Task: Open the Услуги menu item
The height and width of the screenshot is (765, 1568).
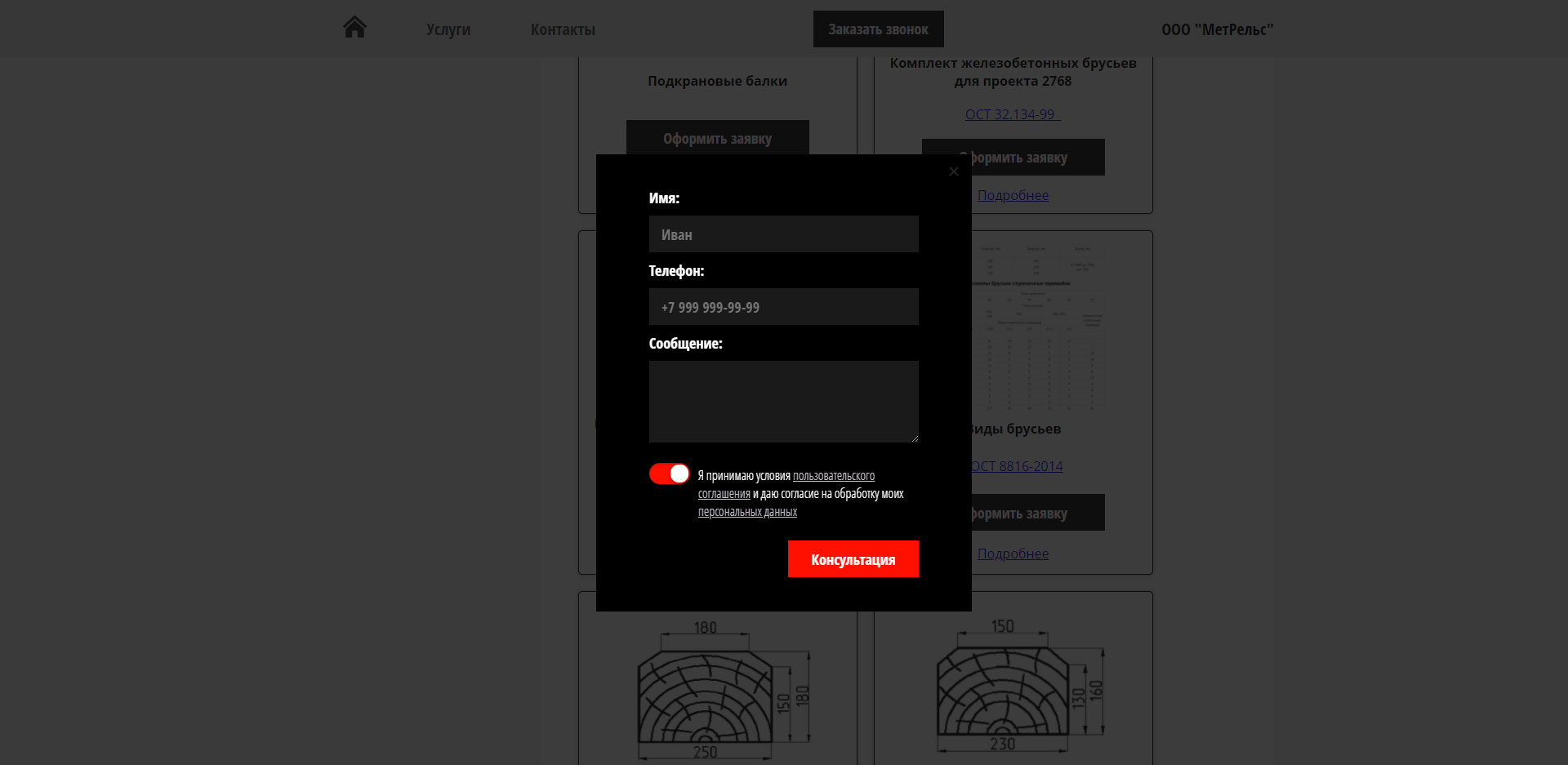Action: [x=448, y=29]
